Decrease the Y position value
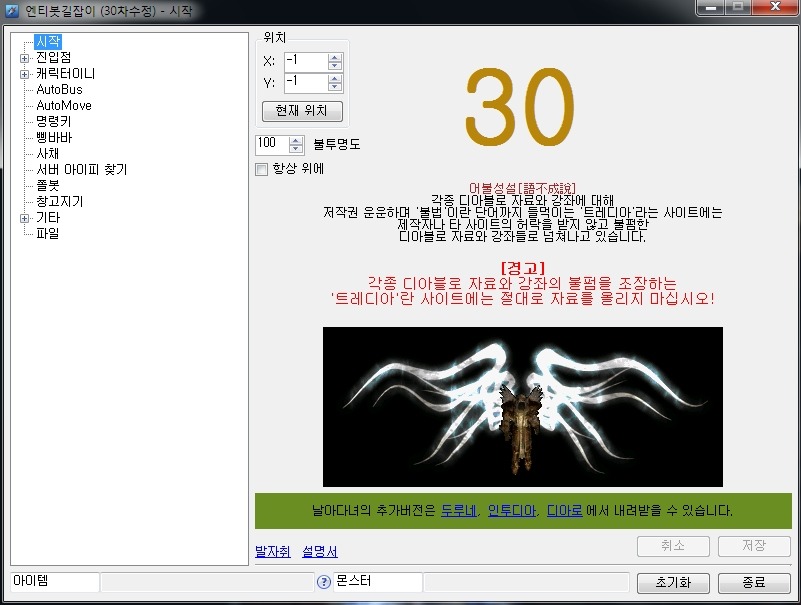 pyautogui.click(x=335, y=87)
